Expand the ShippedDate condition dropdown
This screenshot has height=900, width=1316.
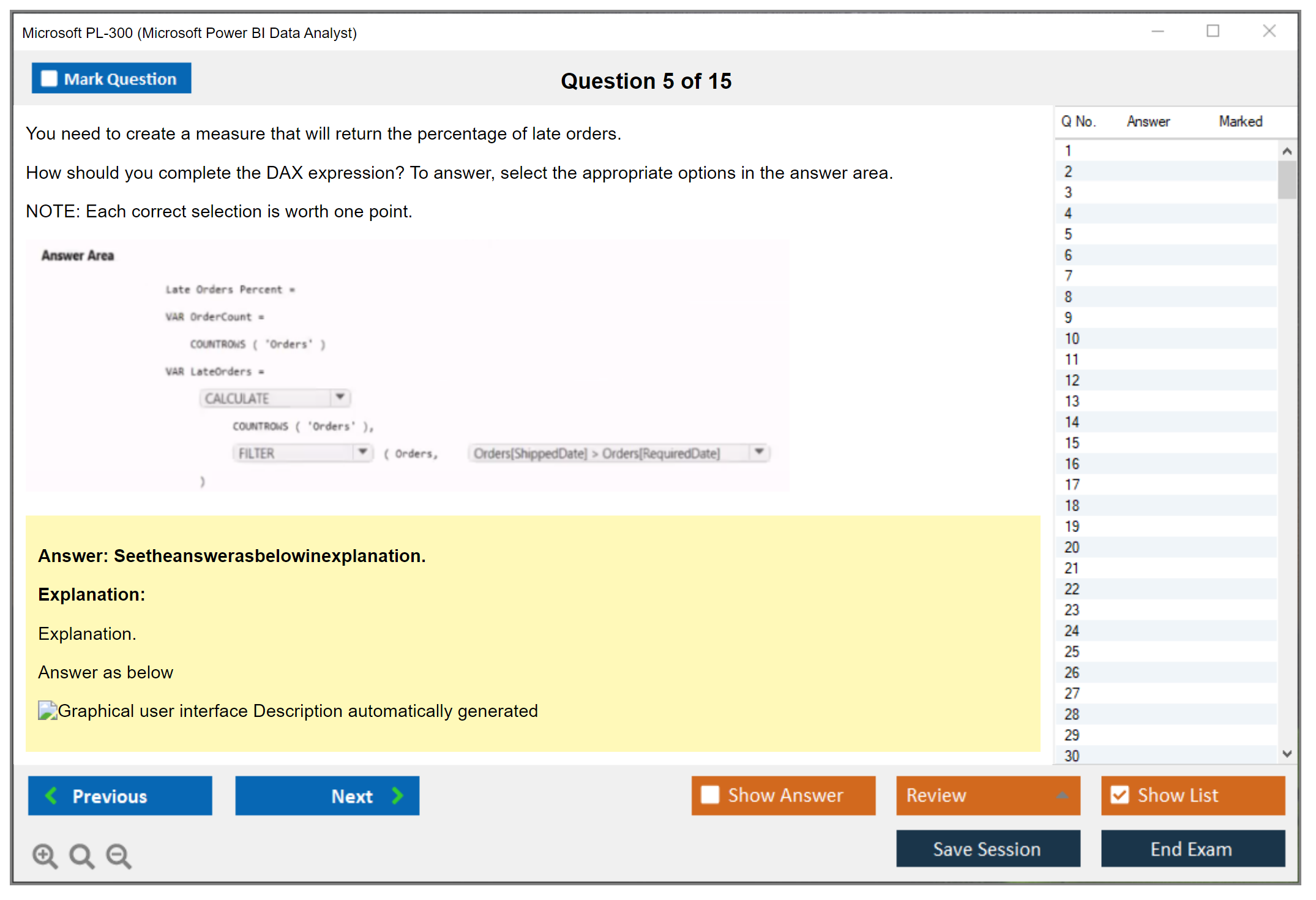click(x=759, y=452)
